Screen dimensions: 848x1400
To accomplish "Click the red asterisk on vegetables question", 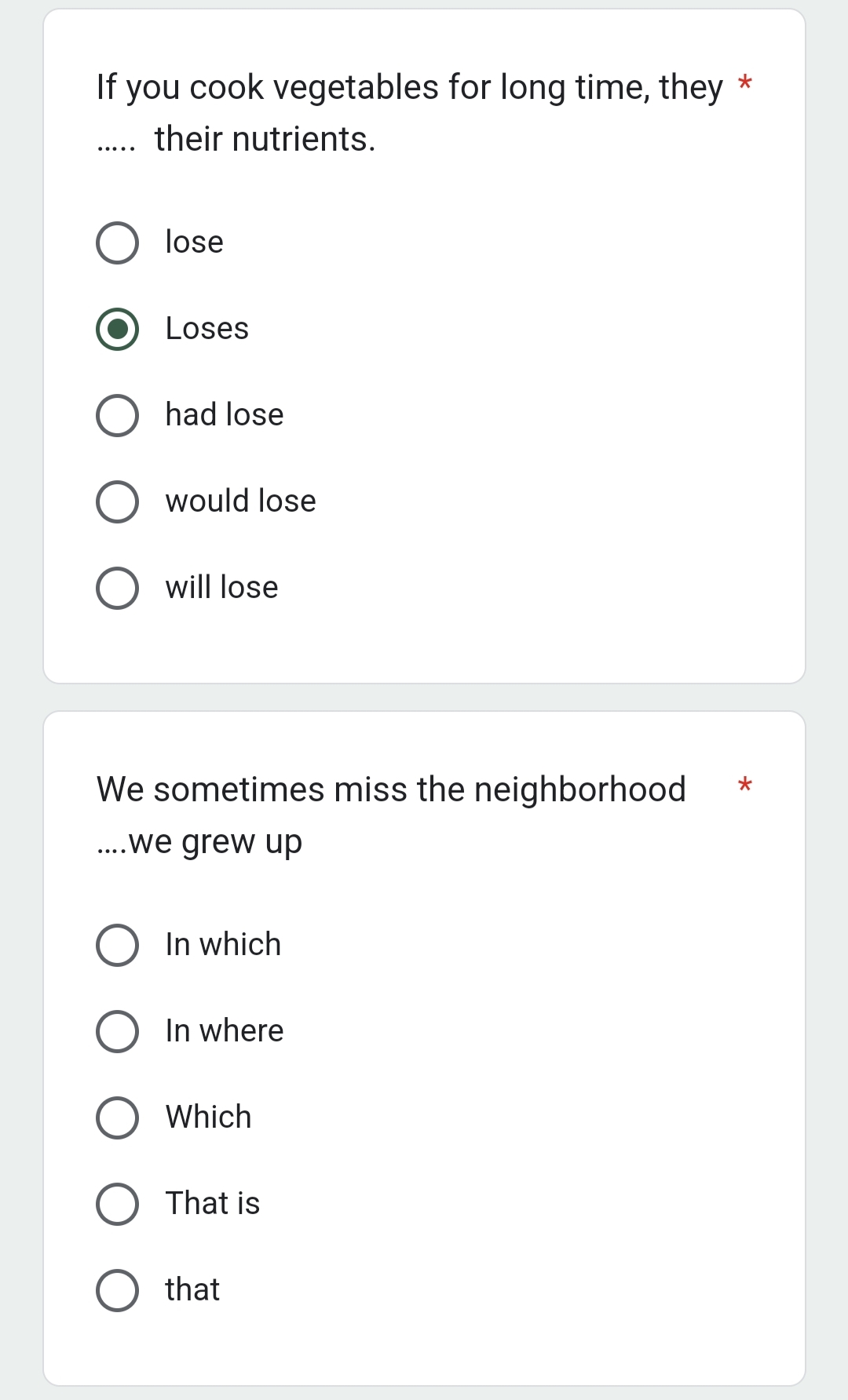I will (x=745, y=82).
